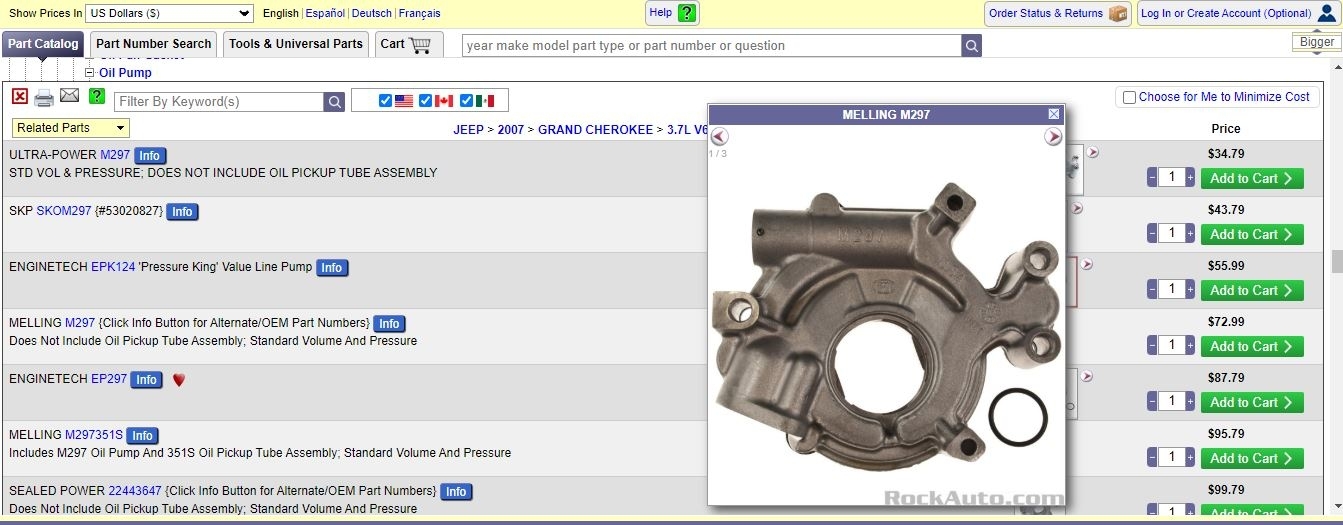Image resolution: width=1343 pixels, height=525 pixels.
Task: Click the printer icon
Action: coord(44,98)
